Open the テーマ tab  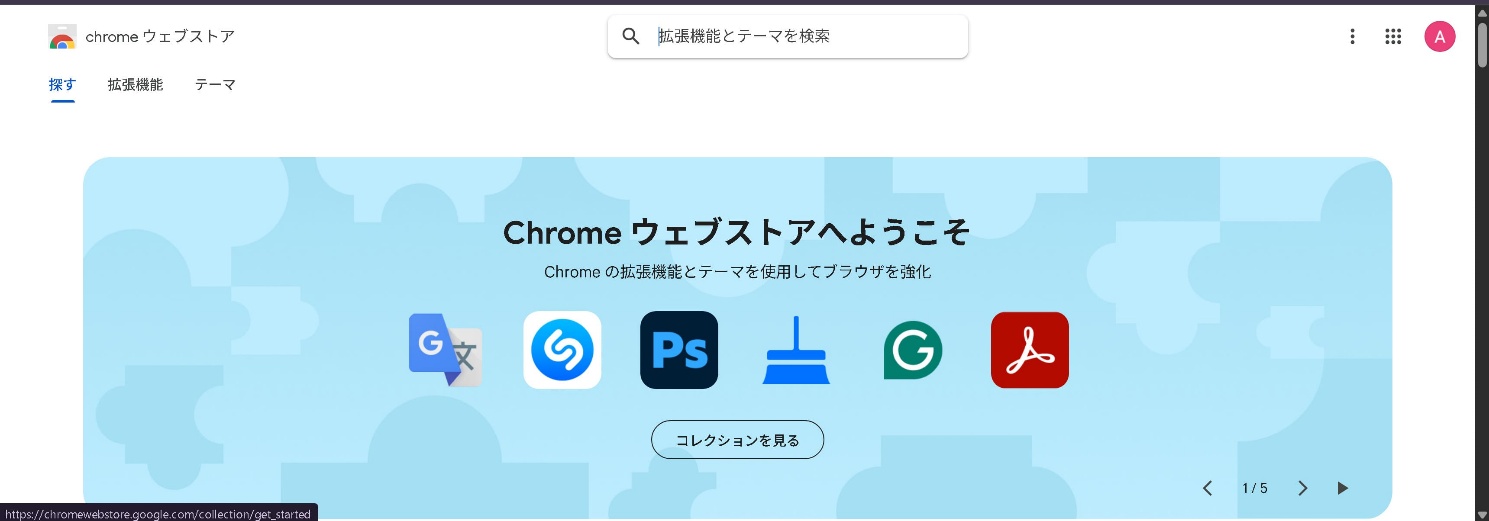coord(215,85)
